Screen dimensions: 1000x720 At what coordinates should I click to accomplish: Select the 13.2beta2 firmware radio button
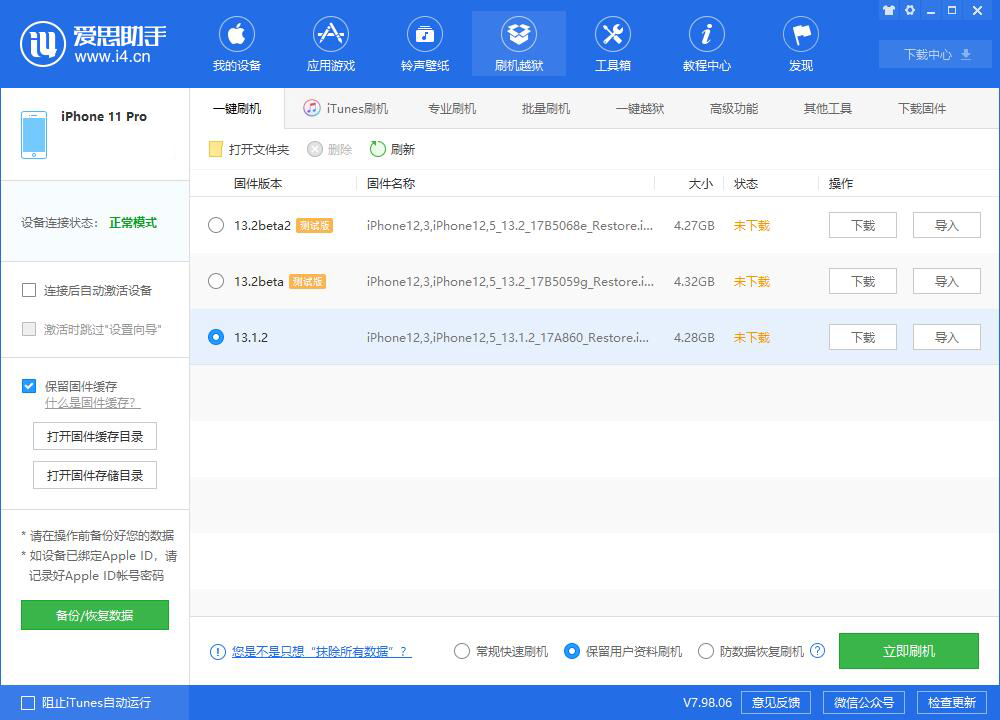click(x=216, y=226)
